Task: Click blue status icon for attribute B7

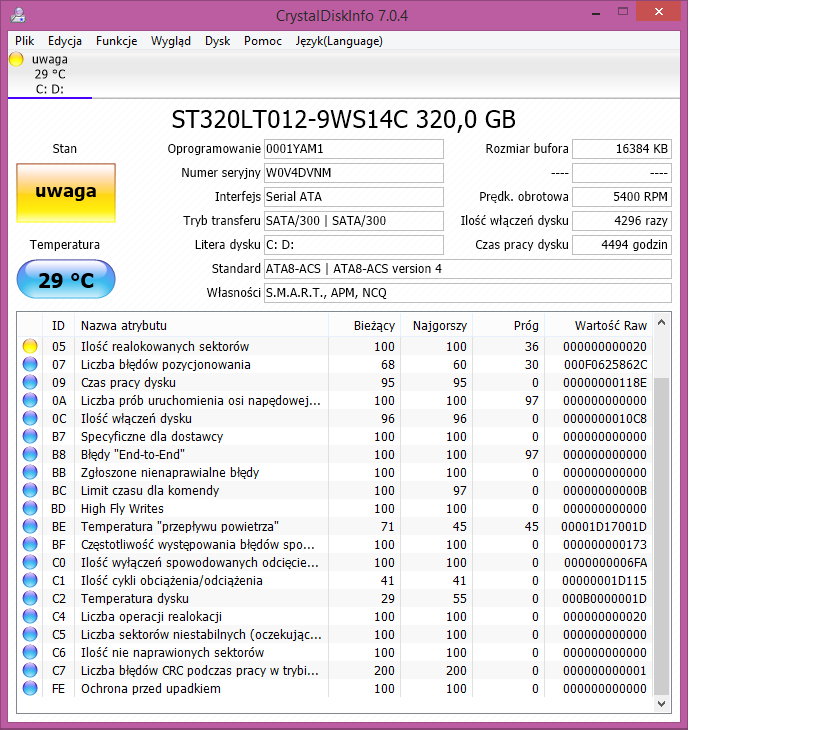Action: [30, 437]
